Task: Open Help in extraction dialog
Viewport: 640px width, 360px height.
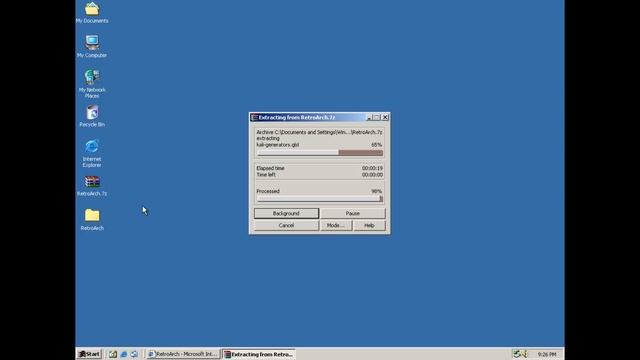Action: tap(369, 225)
